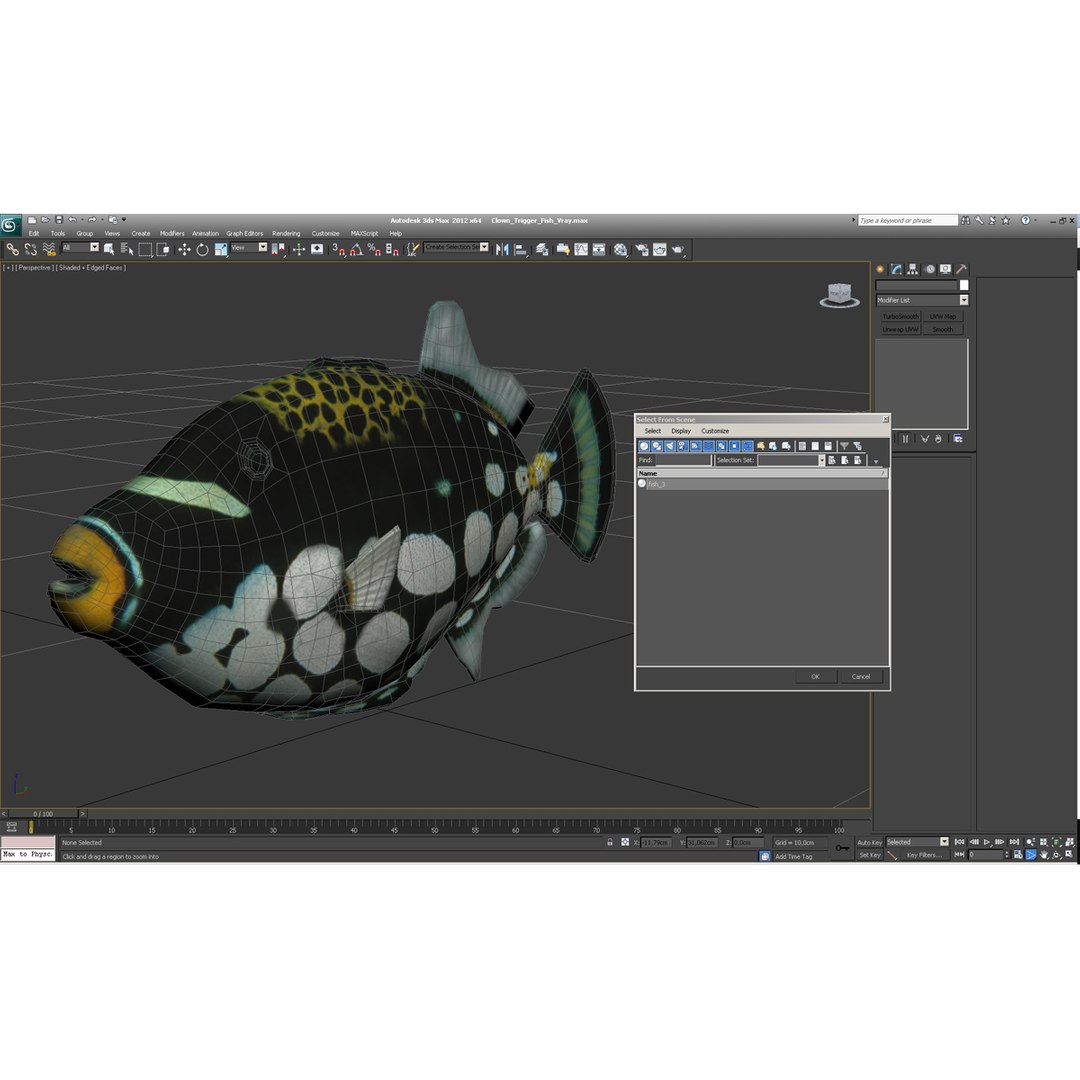Expand the Selection Set dropdown in the dialog
This screenshot has width=1080, height=1080.
(822, 460)
